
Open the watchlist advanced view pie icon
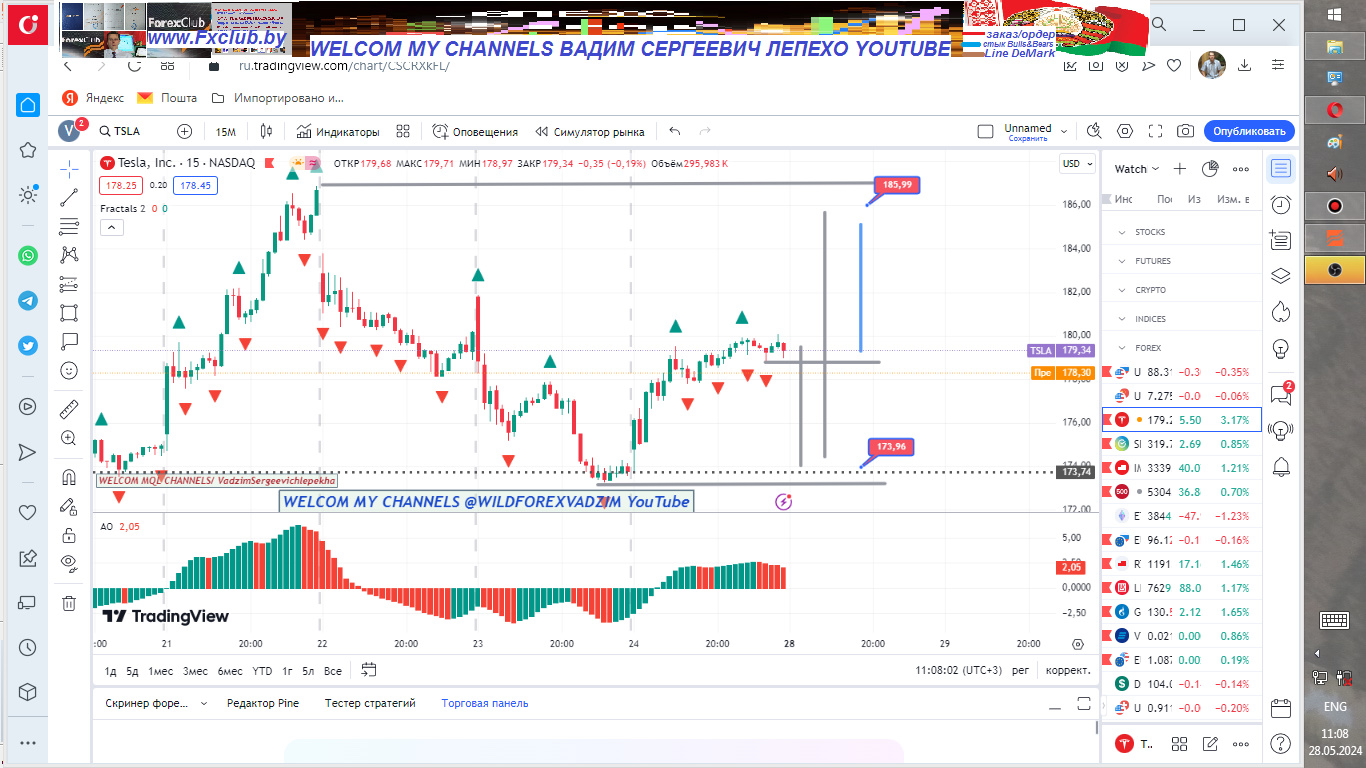1210,169
